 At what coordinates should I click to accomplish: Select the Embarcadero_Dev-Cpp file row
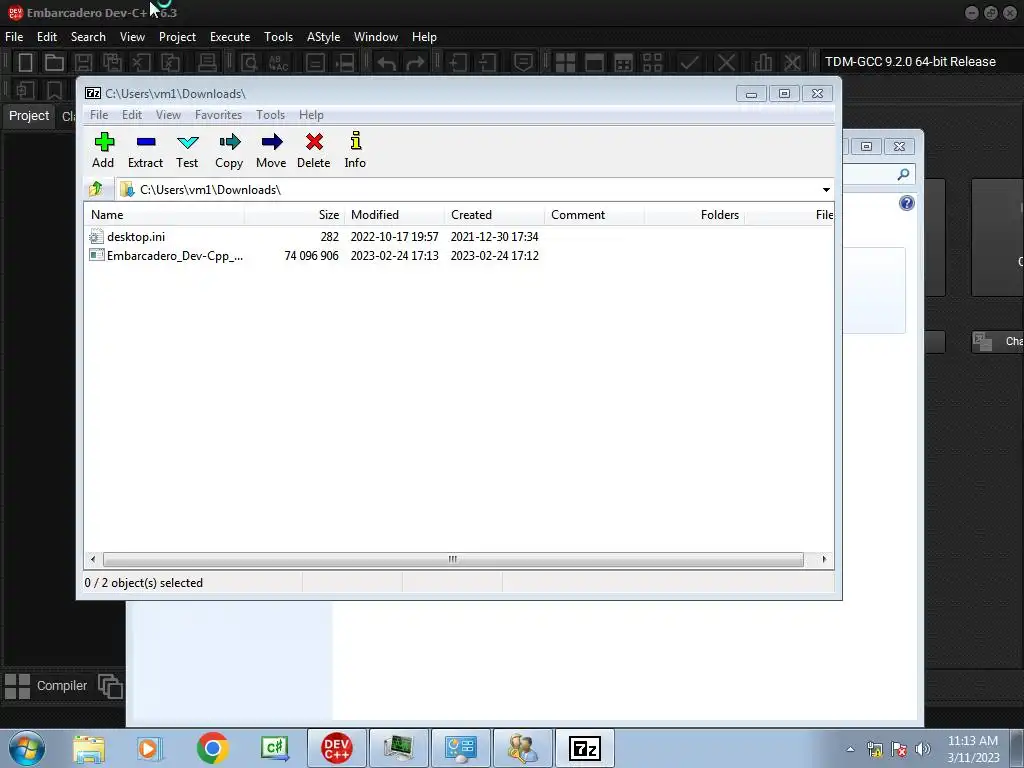[458, 256]
